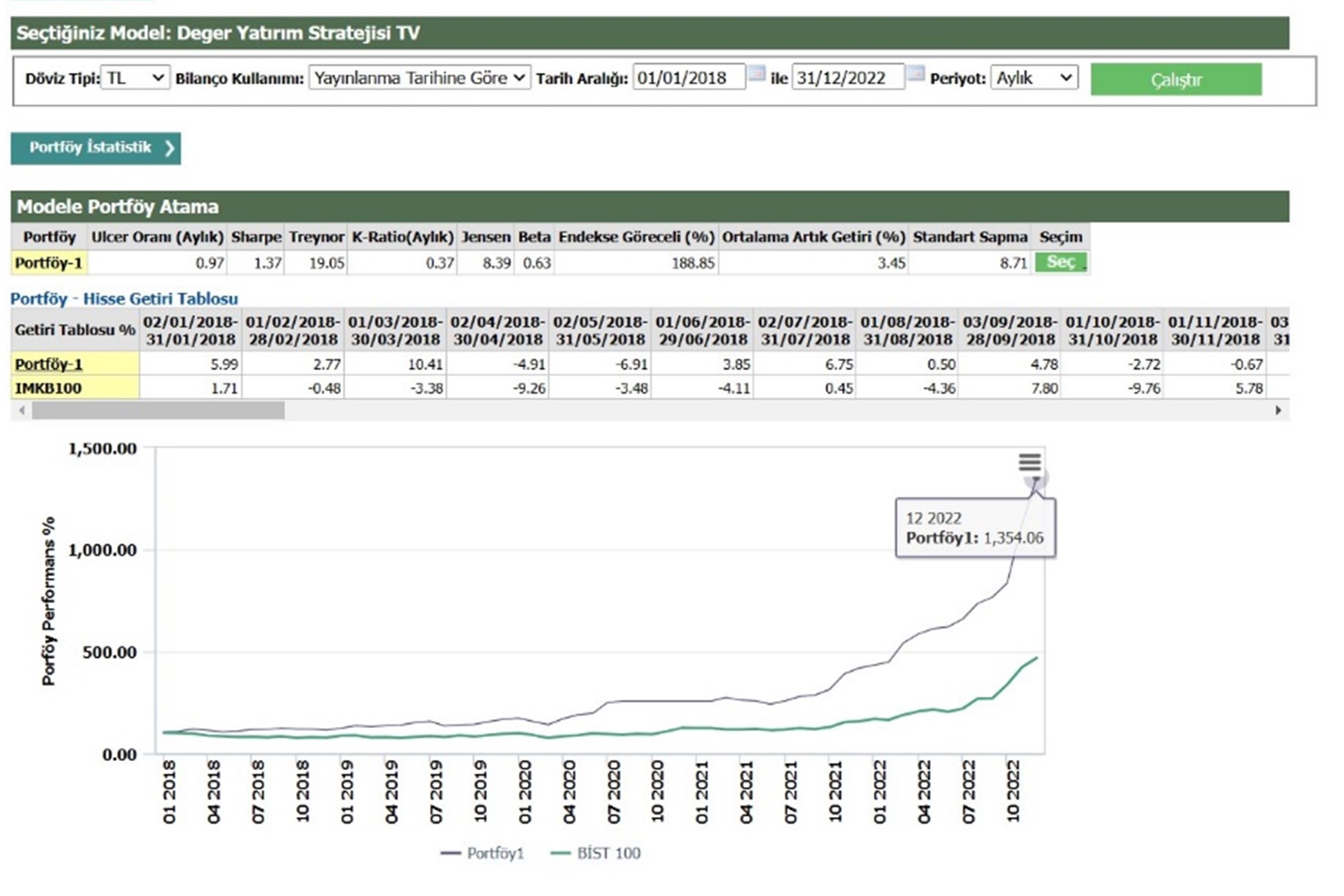Click the Standart Sapma value 8.71
Image resolution: width=1344 pixels, height=896 pixels.
[x=1013, y=263]
